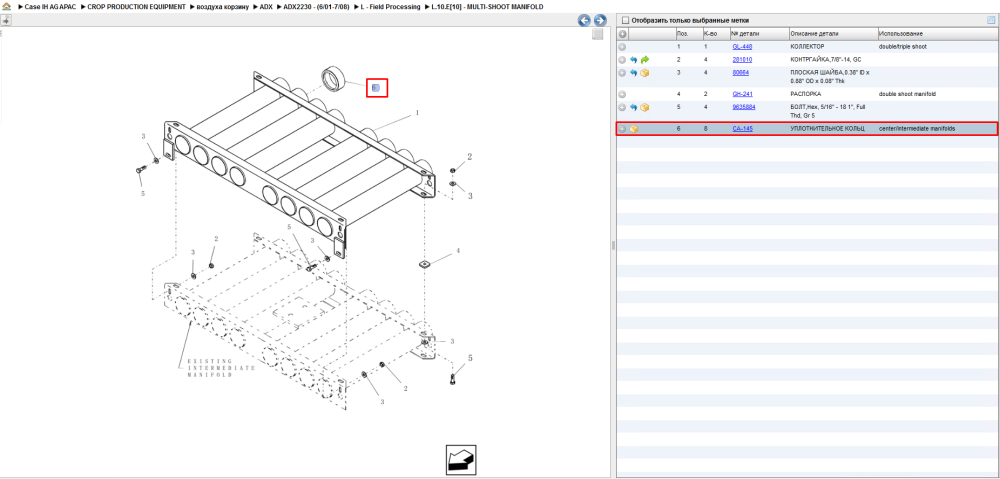The height and width of the screenshot is (479, 1000).
Task: Go to the catalog home icon
Action: tap(7, 6)
